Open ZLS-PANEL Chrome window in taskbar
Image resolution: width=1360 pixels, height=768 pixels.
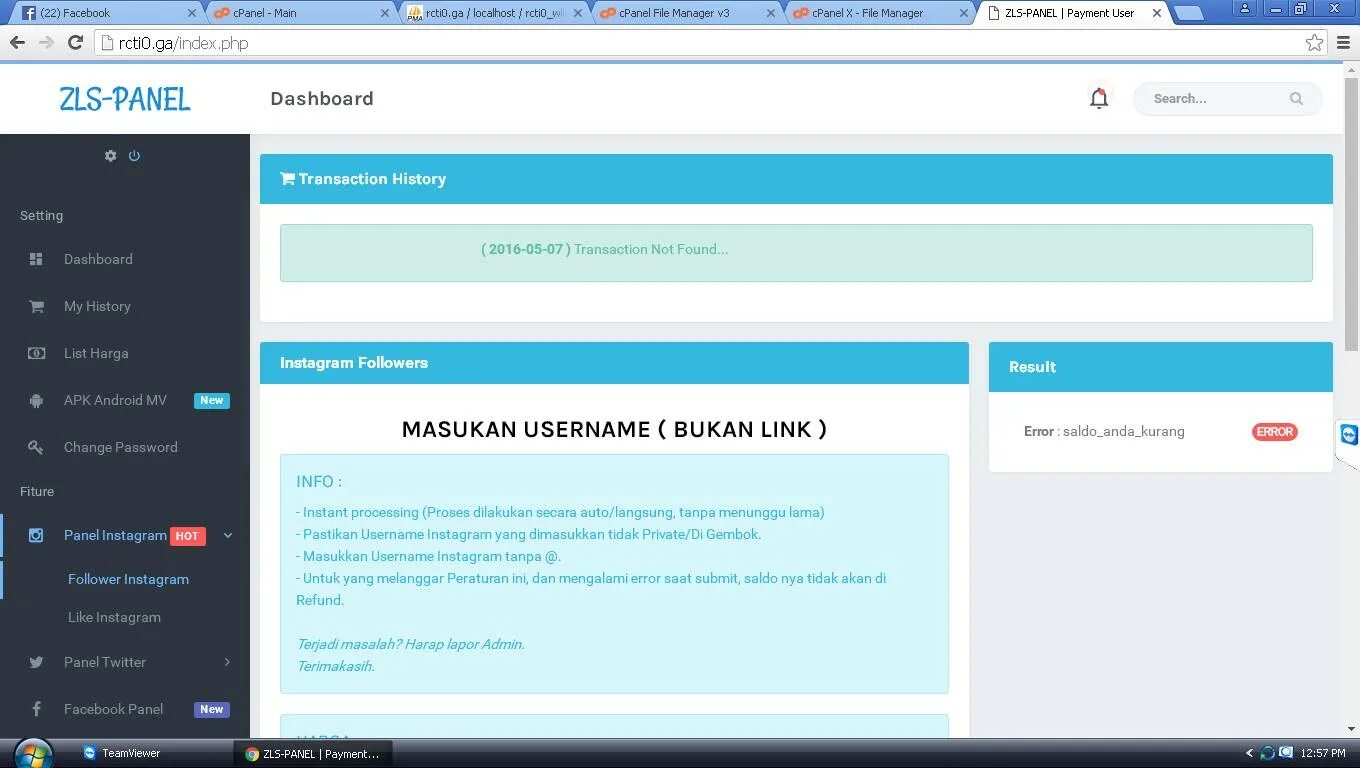click(313, 754)
